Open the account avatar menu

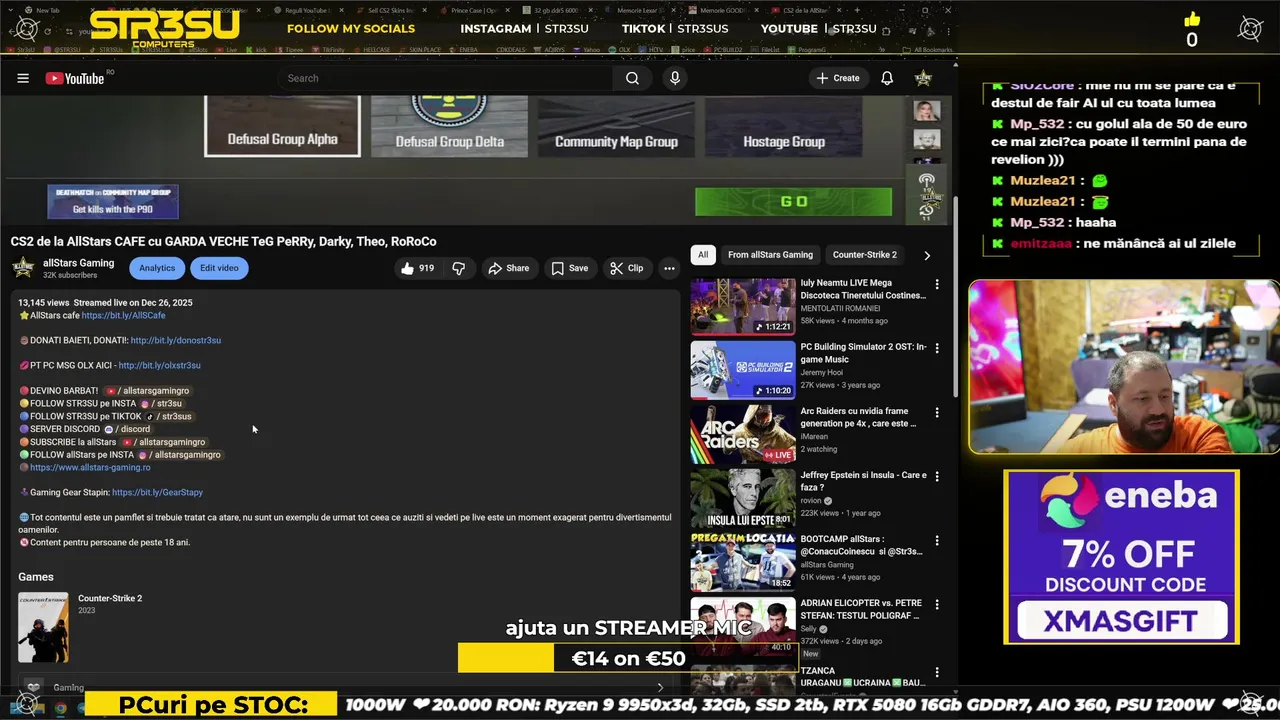point(924,78)
